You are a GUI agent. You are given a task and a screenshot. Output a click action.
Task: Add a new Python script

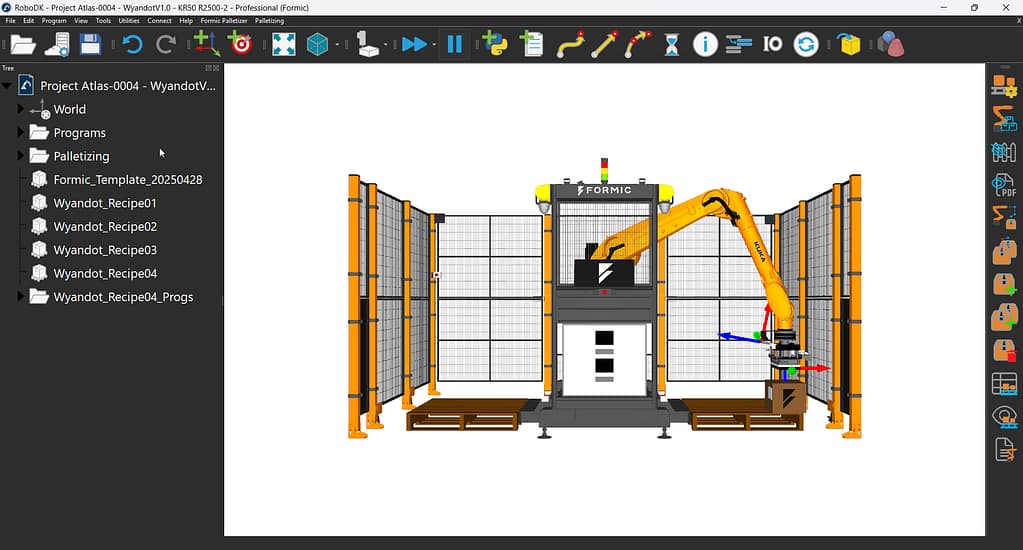click(x=494, y=44)
